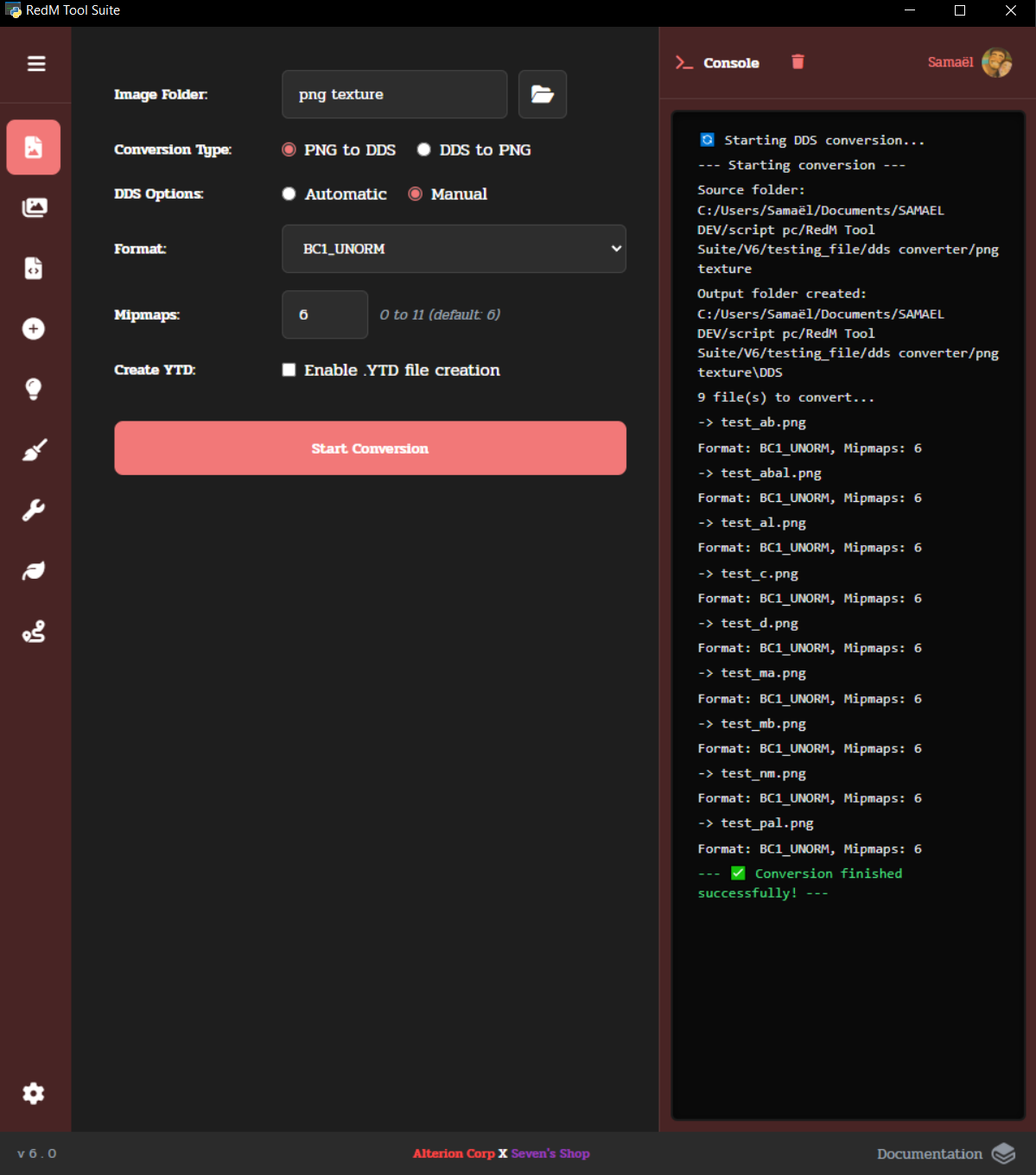1036x1175 pixels.
Task: Open the wrench tool in sidebar
Action: coord(34,511)
